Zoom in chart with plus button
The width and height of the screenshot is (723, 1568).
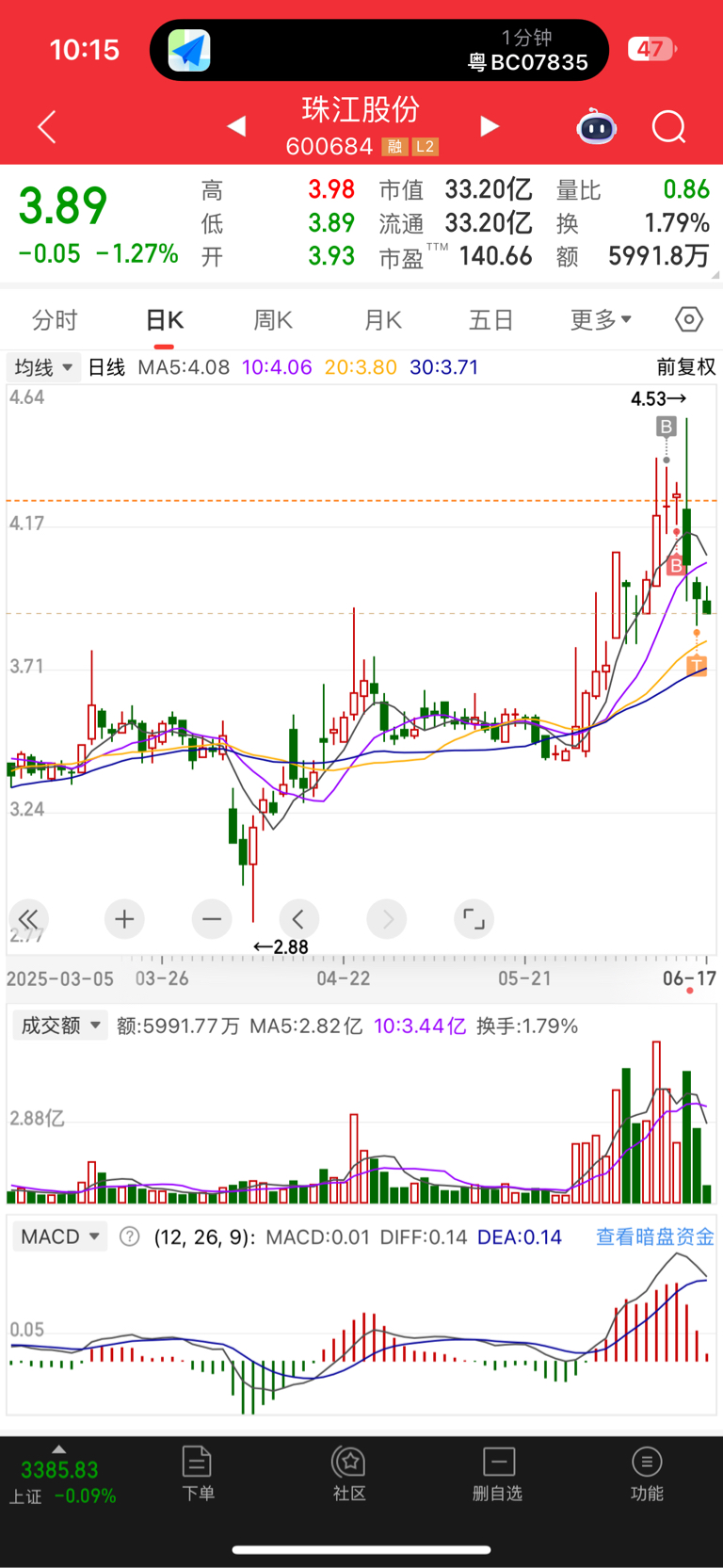124,919
